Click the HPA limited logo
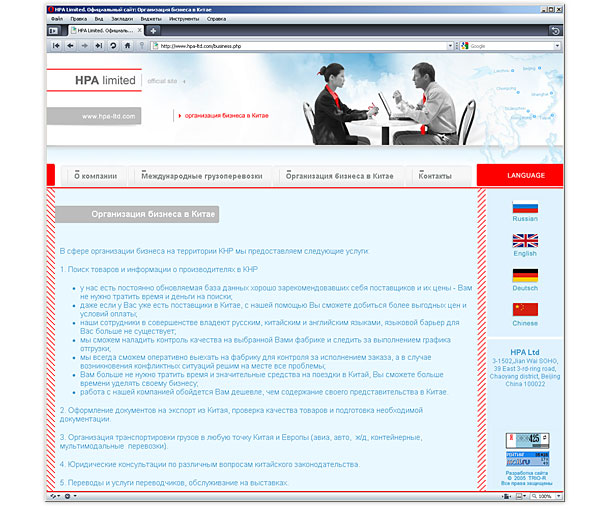The image size is (610, 510). 105,80
